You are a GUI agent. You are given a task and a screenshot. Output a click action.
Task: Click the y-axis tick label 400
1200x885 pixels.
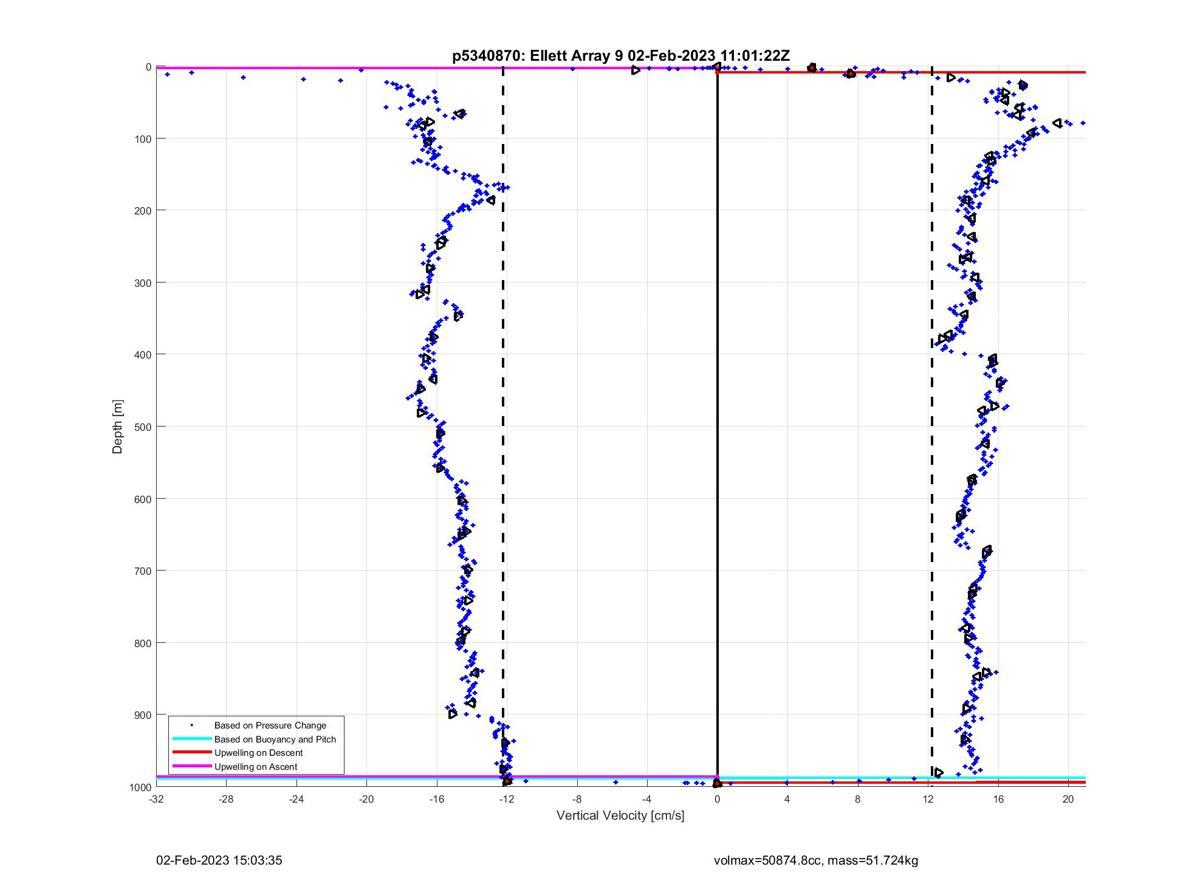(142, 355)
